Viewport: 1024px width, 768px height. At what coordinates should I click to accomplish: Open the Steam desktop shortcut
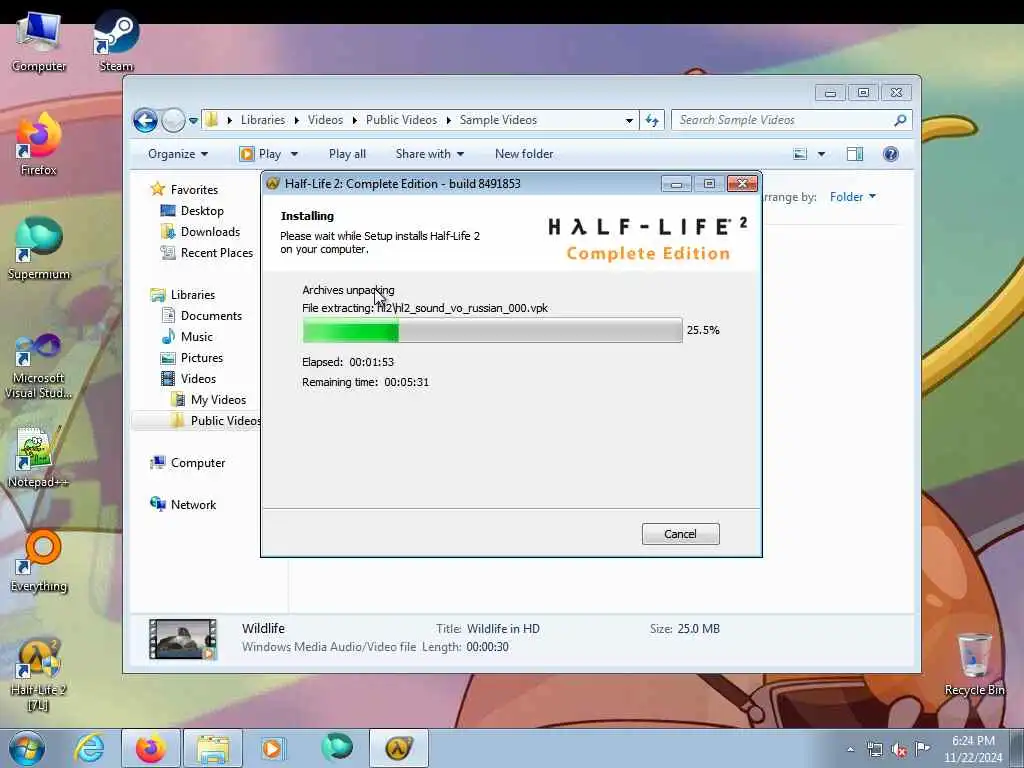(116, 42)
